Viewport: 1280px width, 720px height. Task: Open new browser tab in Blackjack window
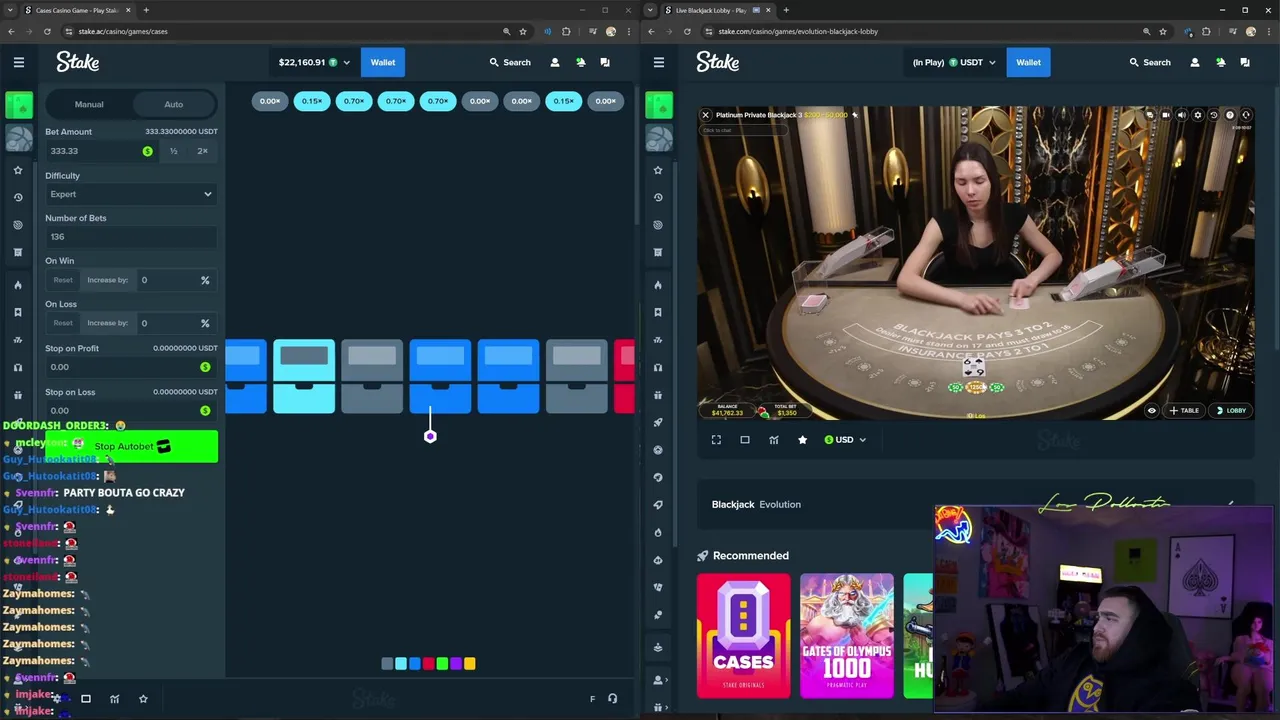786,10
